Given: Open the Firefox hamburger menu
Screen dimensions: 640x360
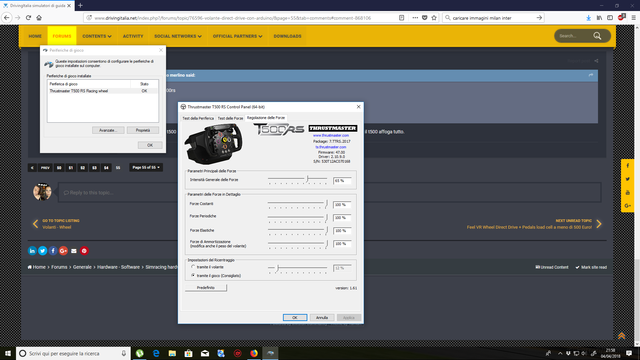Looking at the screenshot, I should [633, 18].
